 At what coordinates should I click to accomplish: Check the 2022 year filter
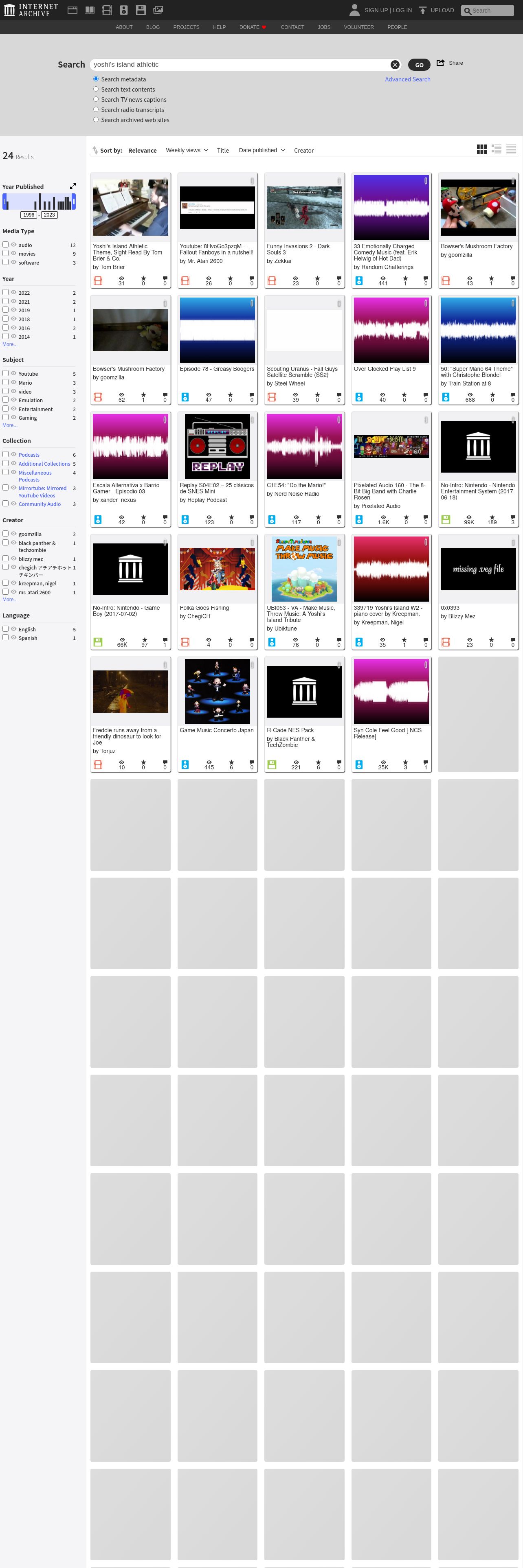tap(5, 292)
